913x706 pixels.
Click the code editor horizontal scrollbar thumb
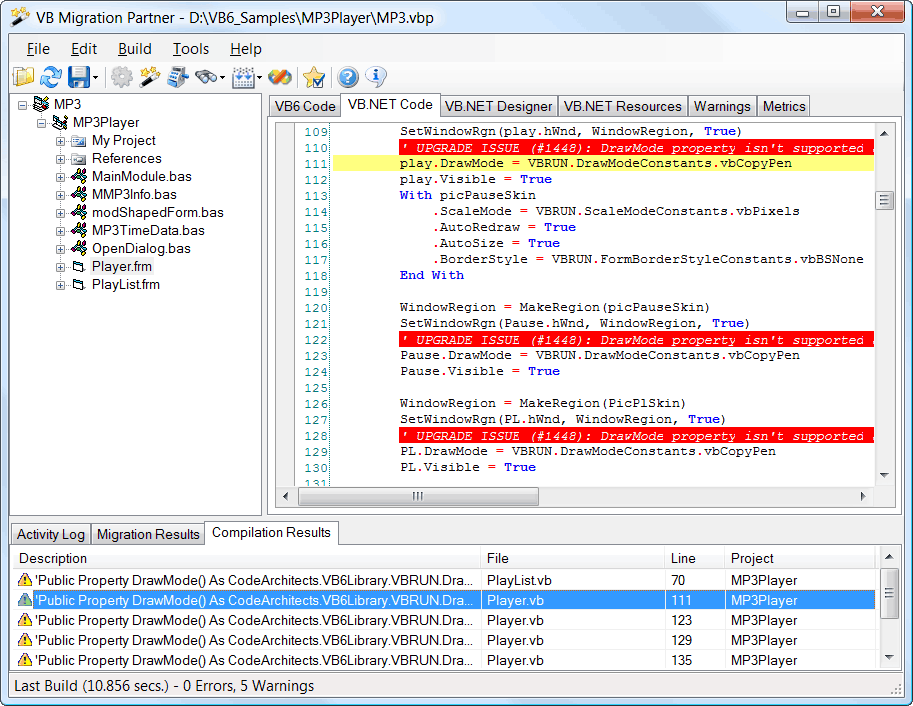[418, 496]
